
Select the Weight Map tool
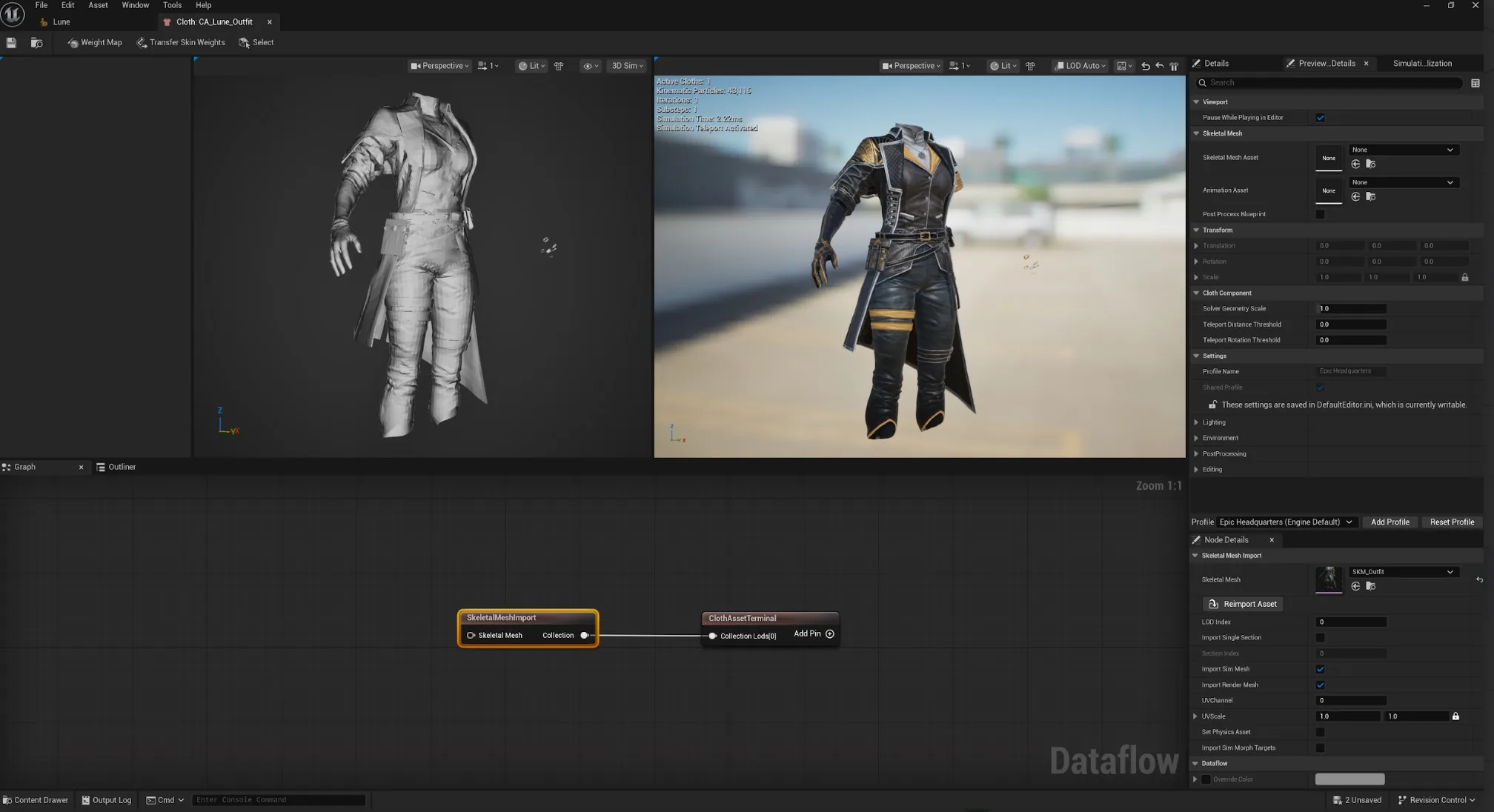click(x=95, y=43)
